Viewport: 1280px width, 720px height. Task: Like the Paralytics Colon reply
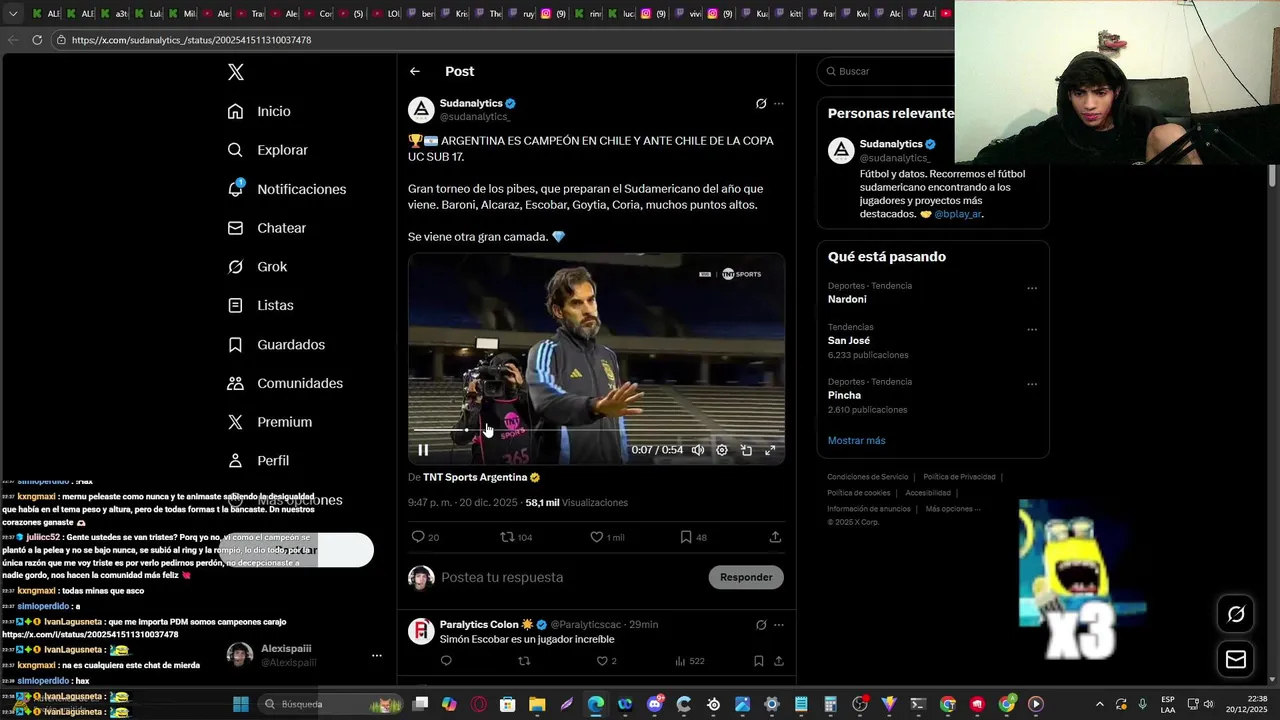607,661
